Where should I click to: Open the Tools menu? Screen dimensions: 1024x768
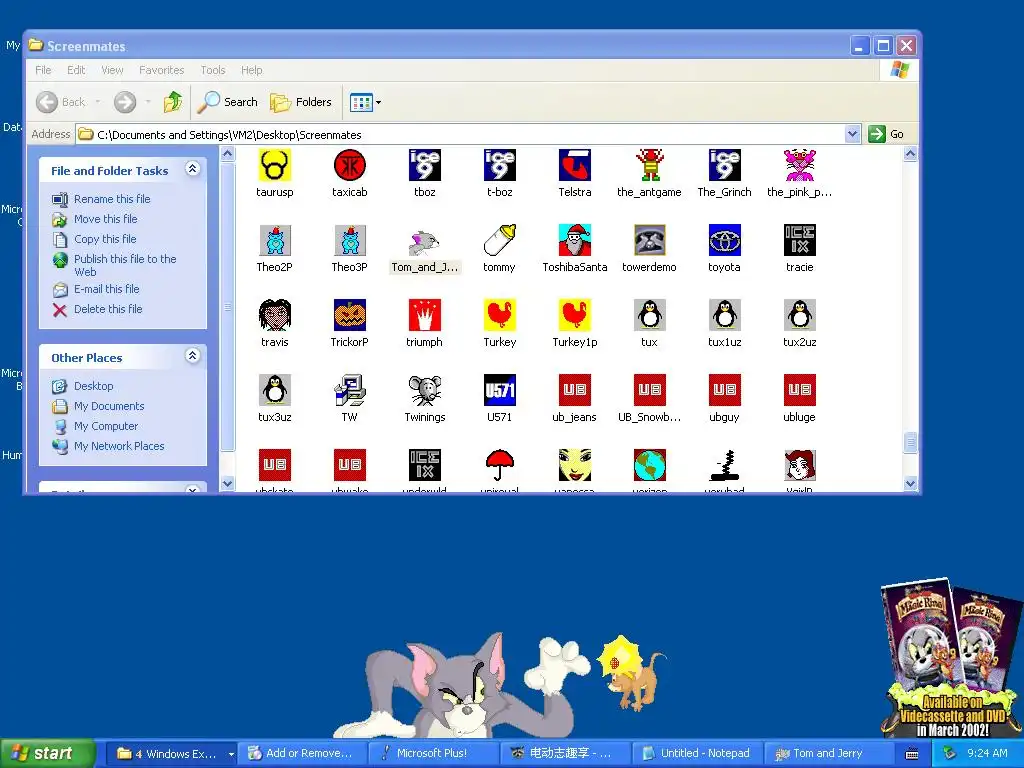(x=212, y=70)
